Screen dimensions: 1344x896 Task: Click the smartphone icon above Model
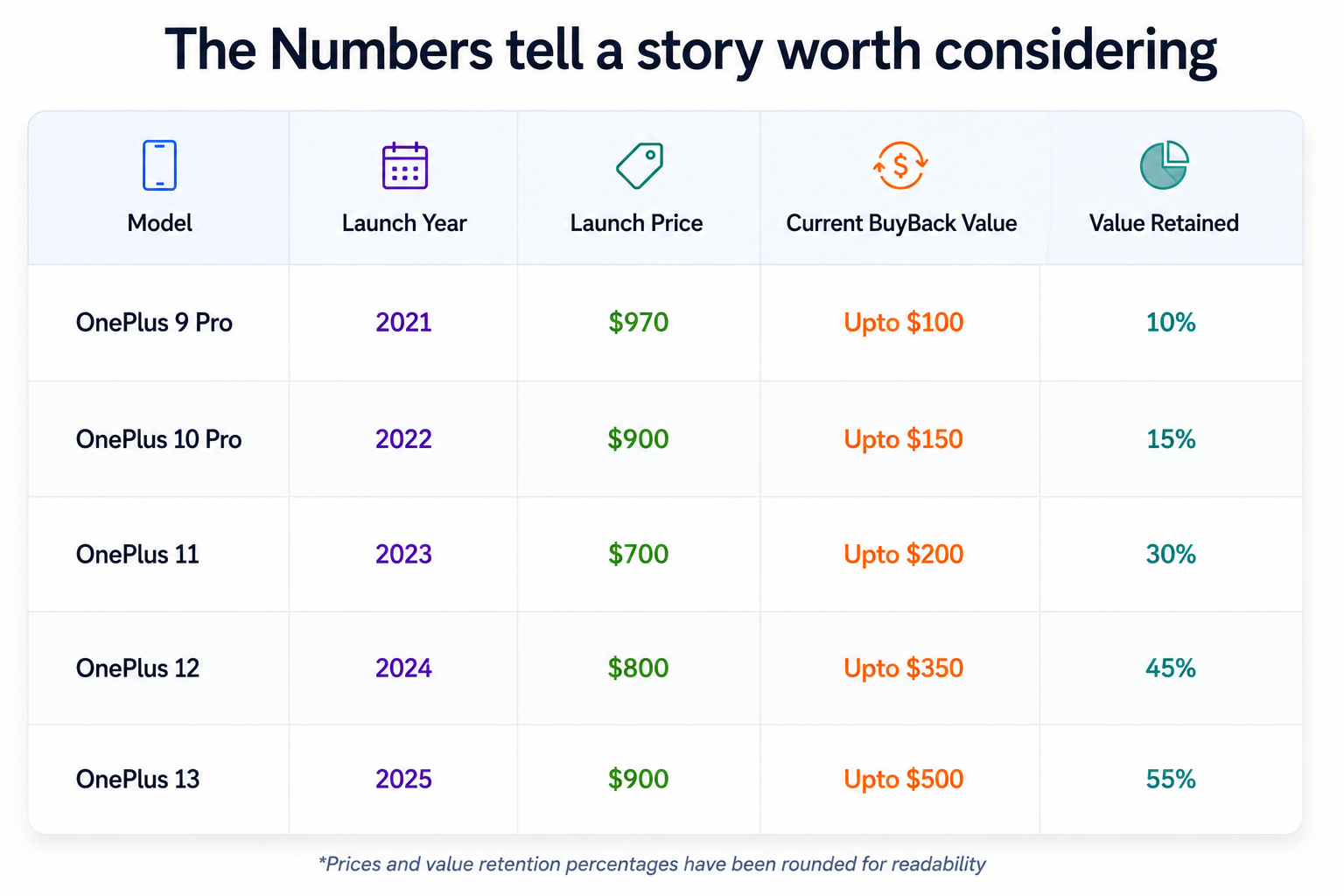[159, 164]
